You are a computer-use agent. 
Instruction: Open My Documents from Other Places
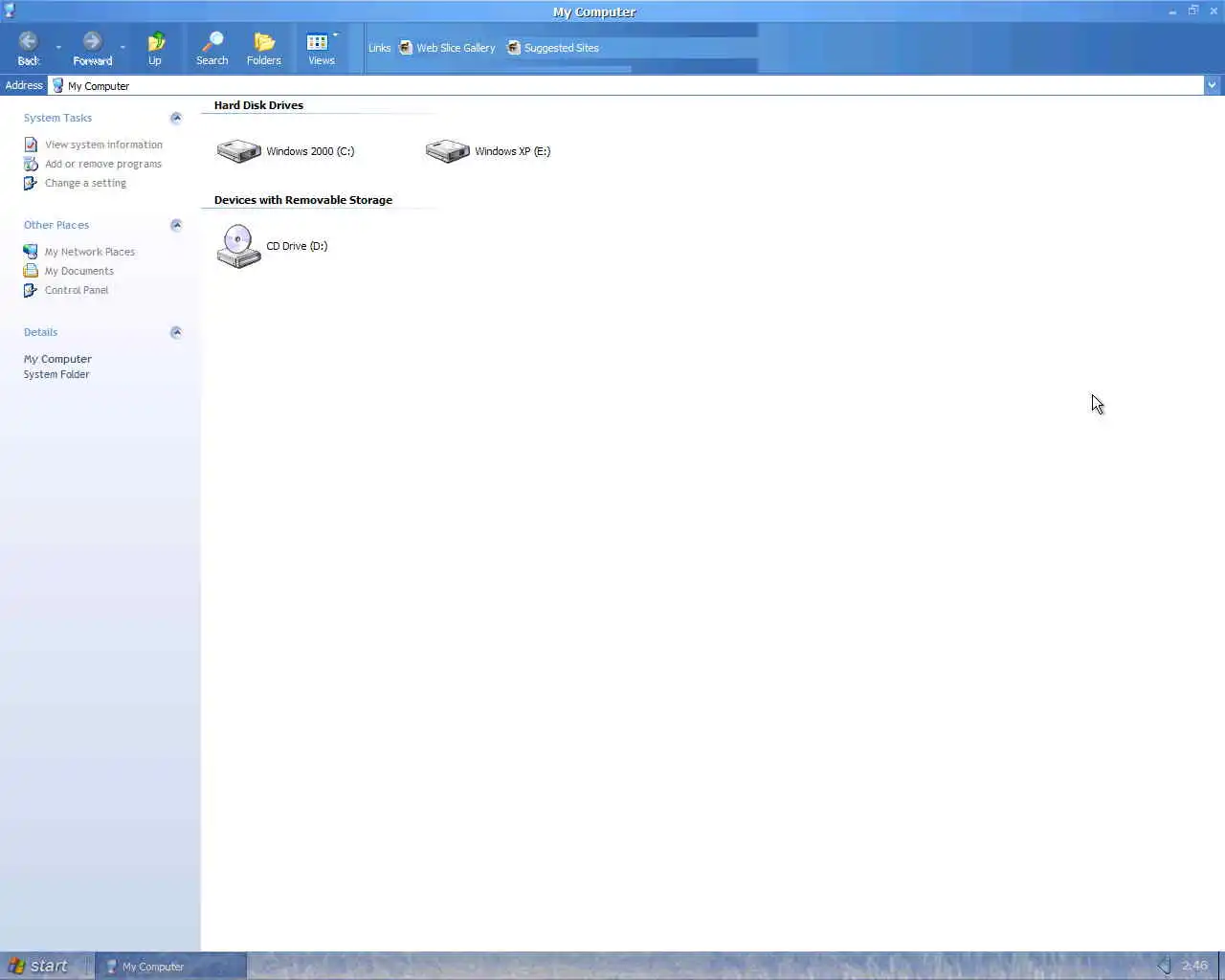click(78, 271)
